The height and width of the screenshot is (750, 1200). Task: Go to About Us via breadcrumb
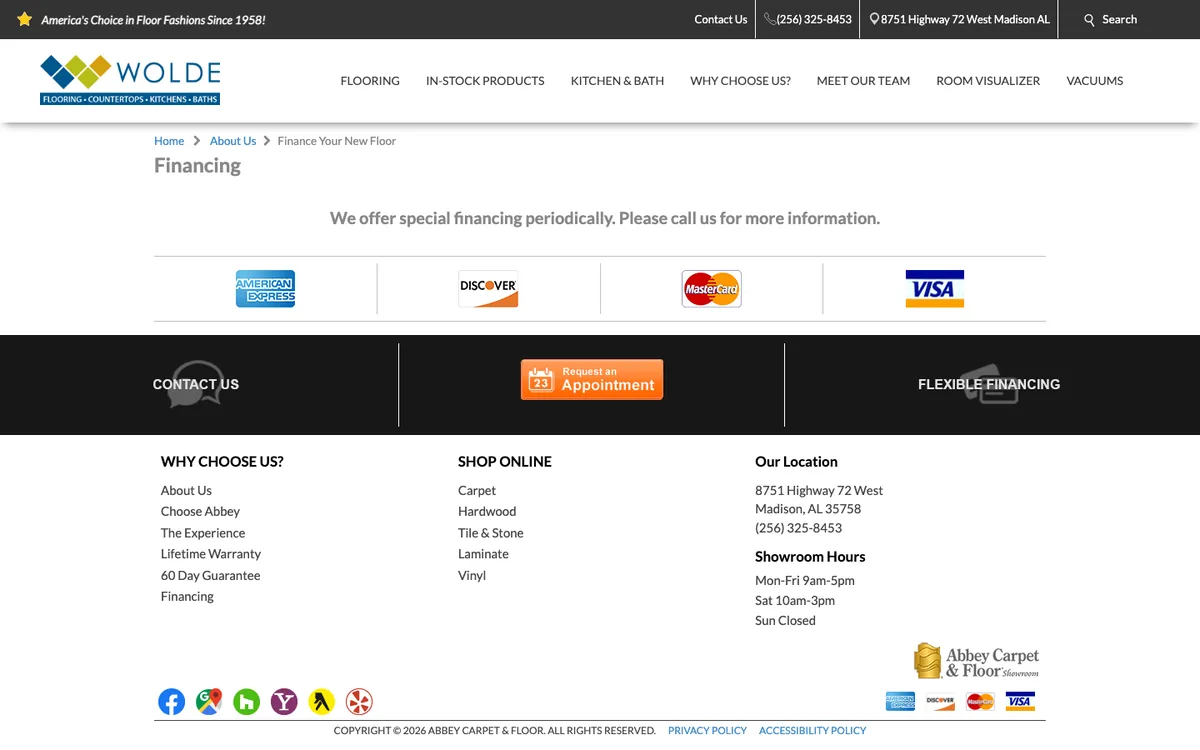[233, 141]
